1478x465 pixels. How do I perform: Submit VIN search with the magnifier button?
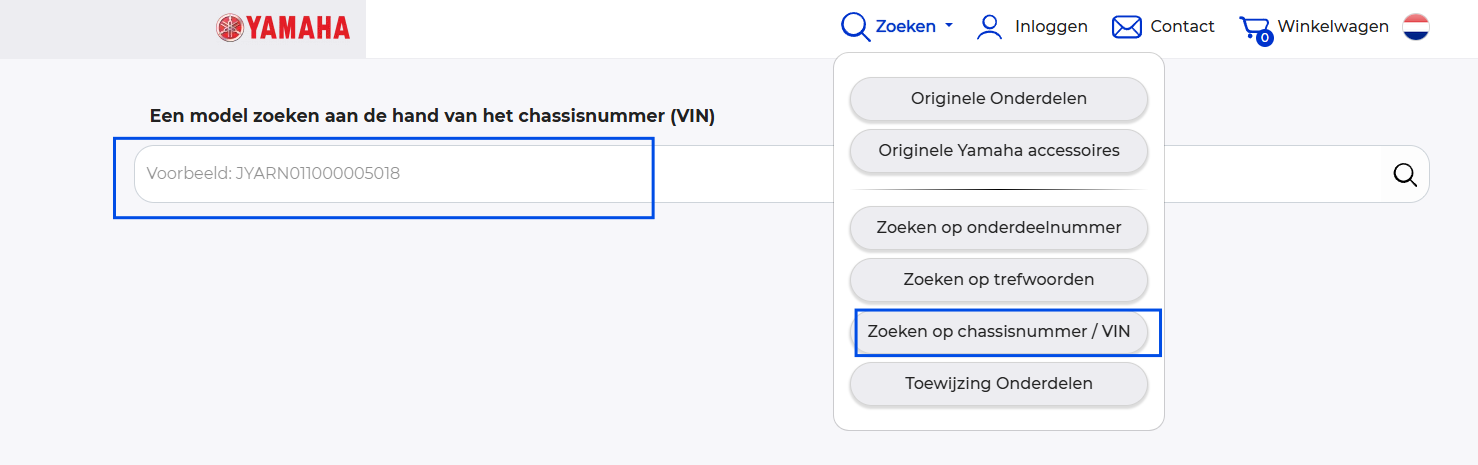(x=1404, y=175)
